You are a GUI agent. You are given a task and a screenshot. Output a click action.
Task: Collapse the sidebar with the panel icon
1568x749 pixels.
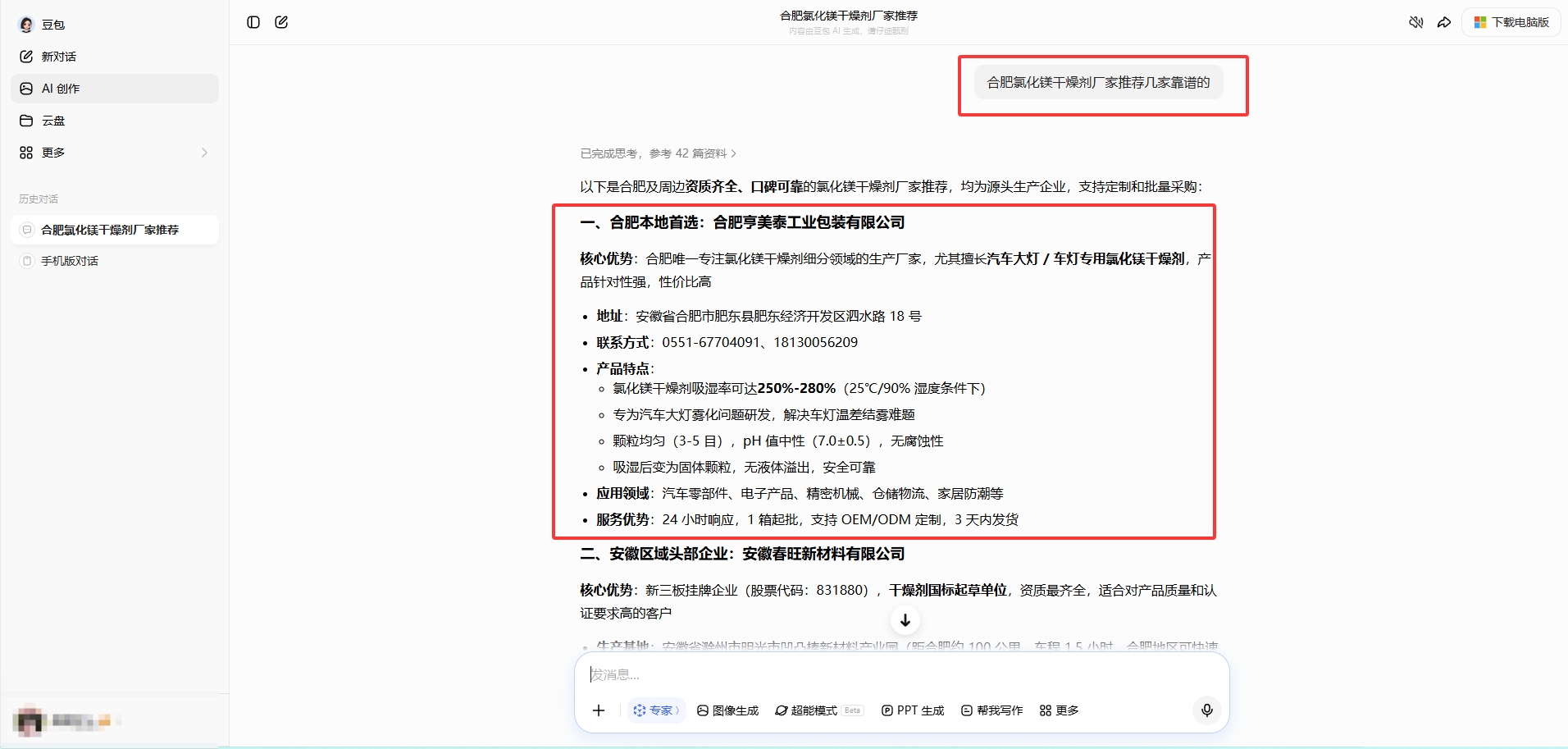(253, 22)
